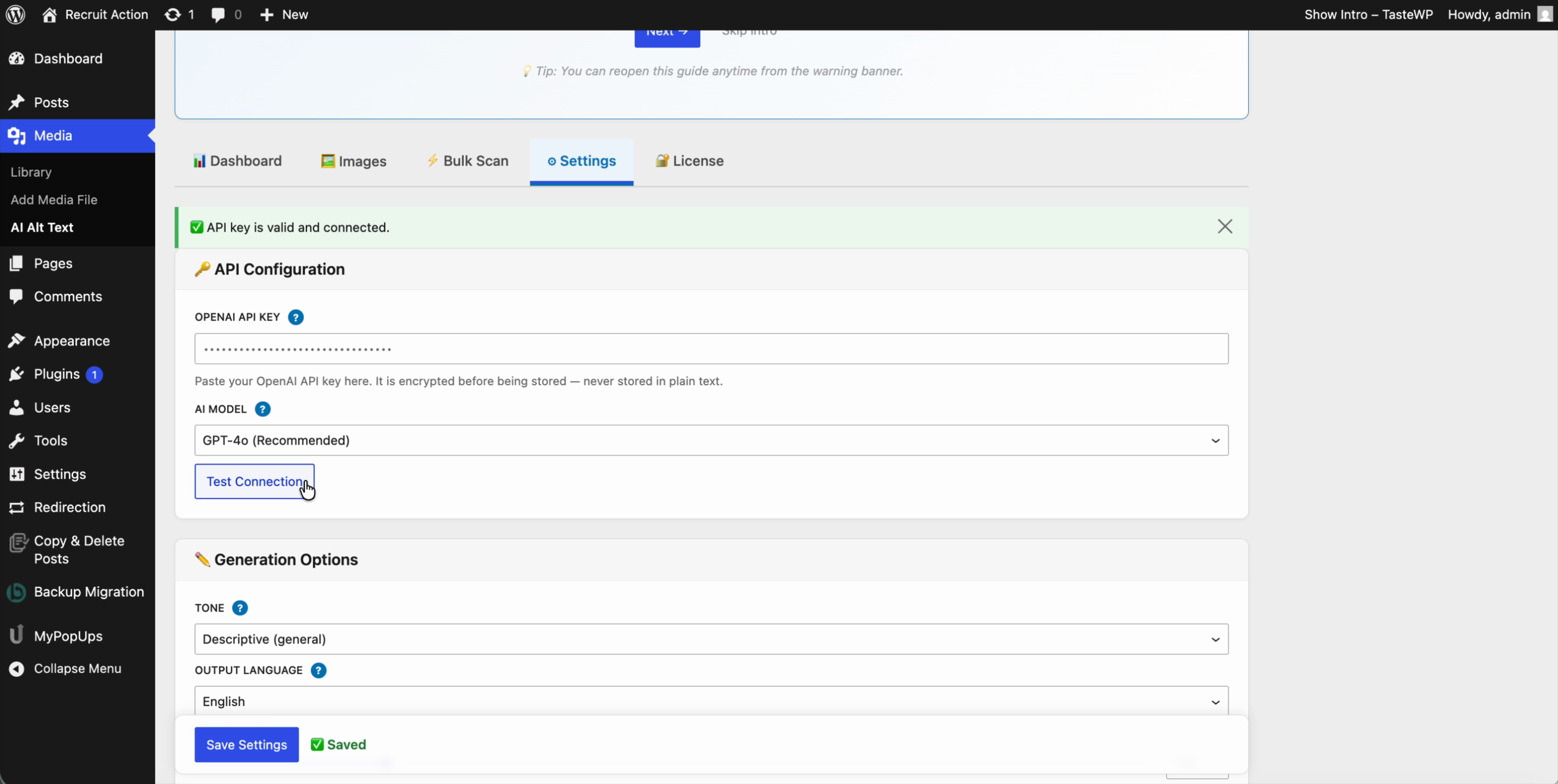
Task: Expand the AI Model dropdown
Action: click(711, 441)
